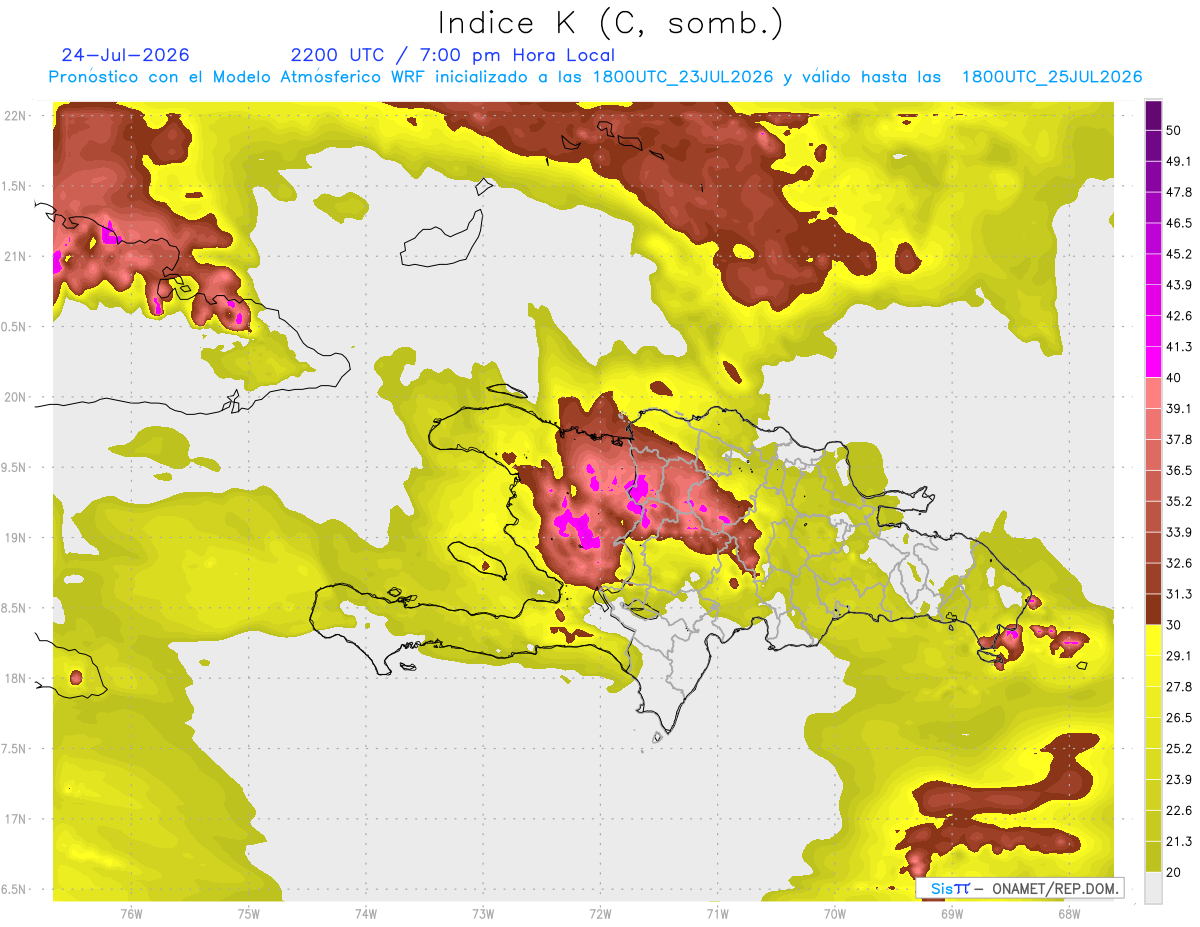This screenshot has height=927, width=1200.
Task: Click the colorbar value "39.1"
Action: pyautogui.click(x=1179, y=408)
